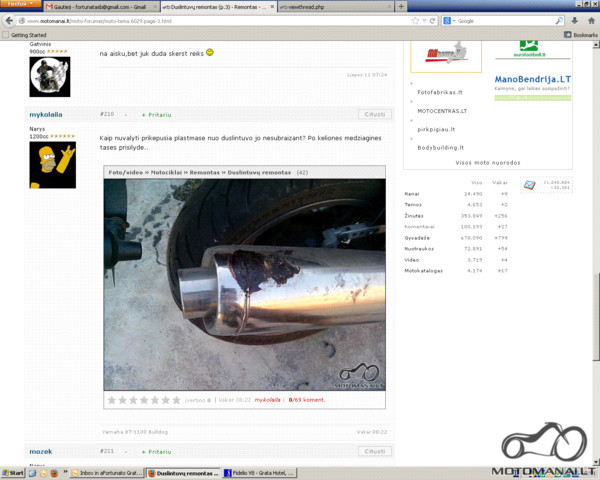Rate the photo with the last star
Viewport: 600px width, 480px height.
click(176, 400)
